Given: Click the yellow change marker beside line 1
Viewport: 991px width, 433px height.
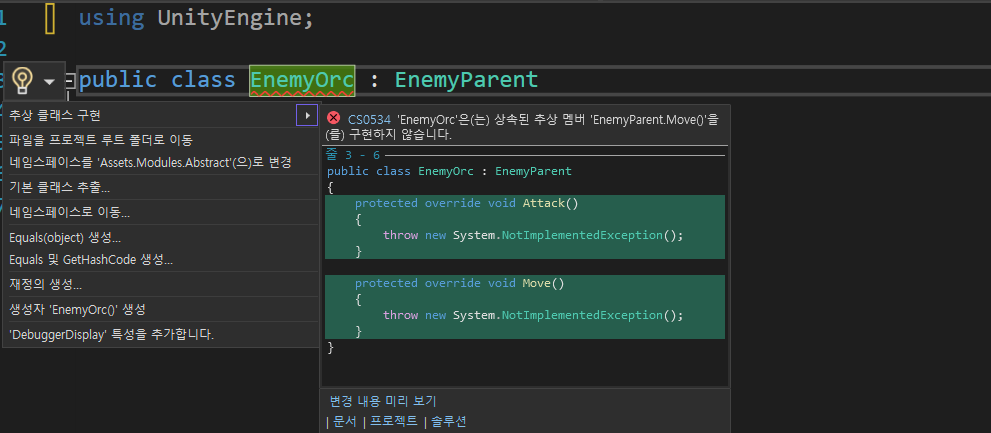Looking at the screenshot, I should point(51,18).
